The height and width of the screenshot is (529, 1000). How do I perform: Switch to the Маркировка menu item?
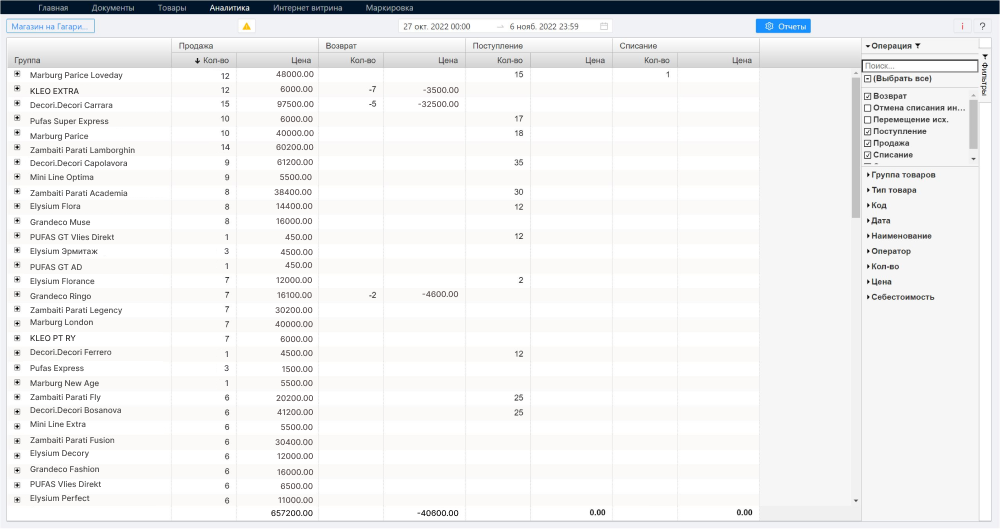point(389,7)
